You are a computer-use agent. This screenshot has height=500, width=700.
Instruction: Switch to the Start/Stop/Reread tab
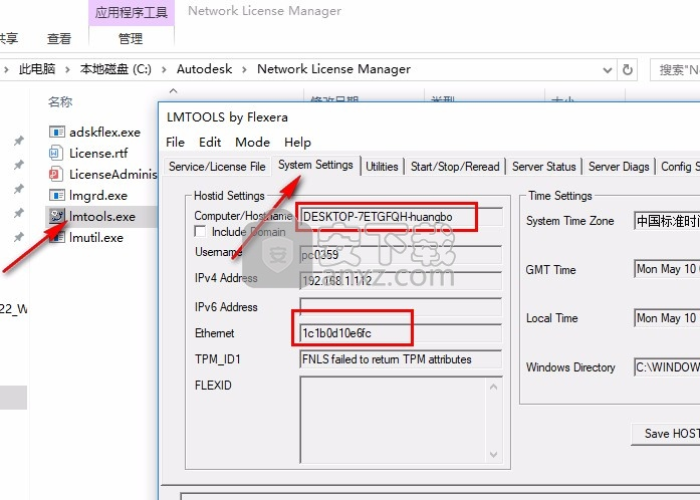click(455, 167)
